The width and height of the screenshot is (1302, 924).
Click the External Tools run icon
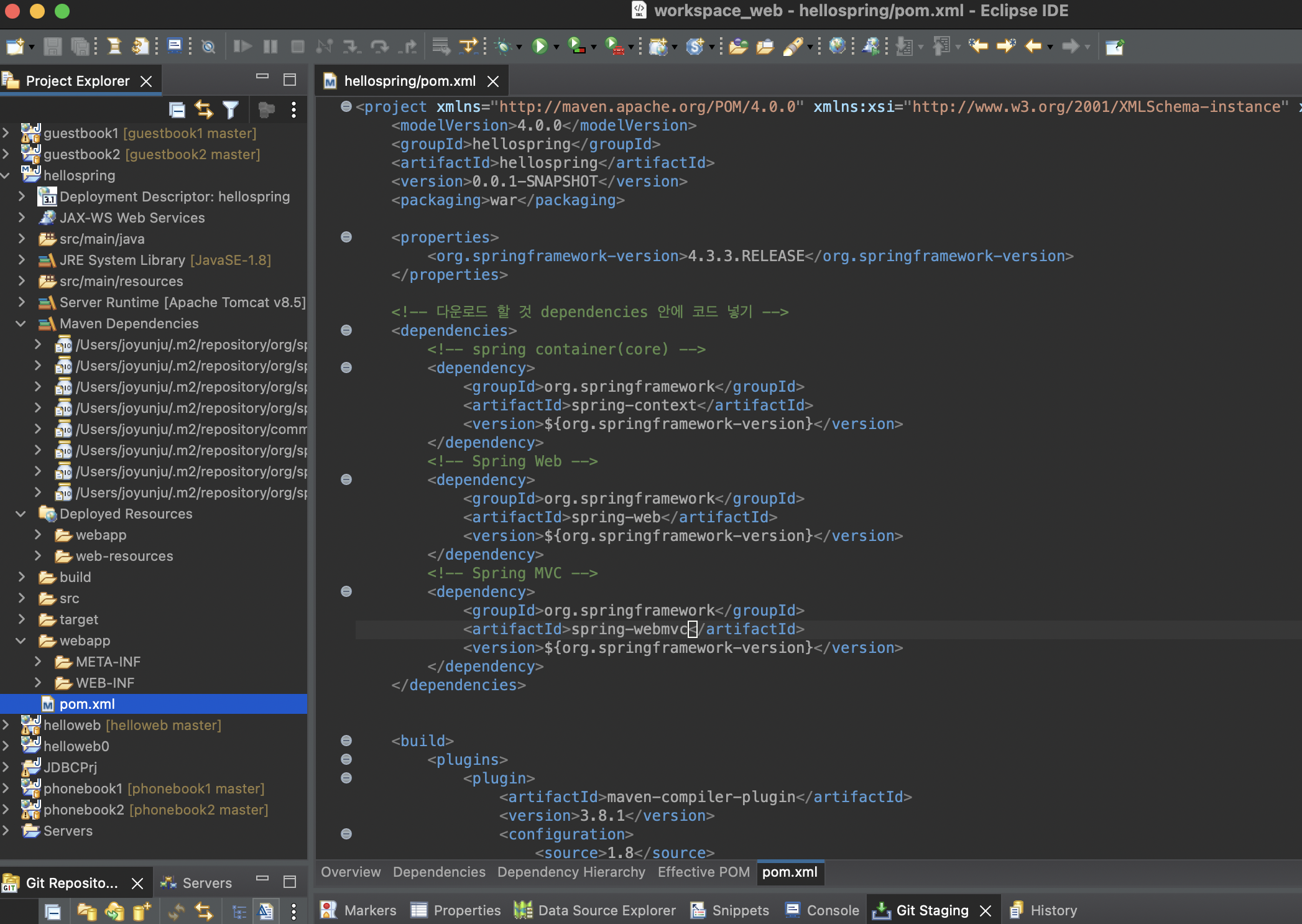point(614,47)
